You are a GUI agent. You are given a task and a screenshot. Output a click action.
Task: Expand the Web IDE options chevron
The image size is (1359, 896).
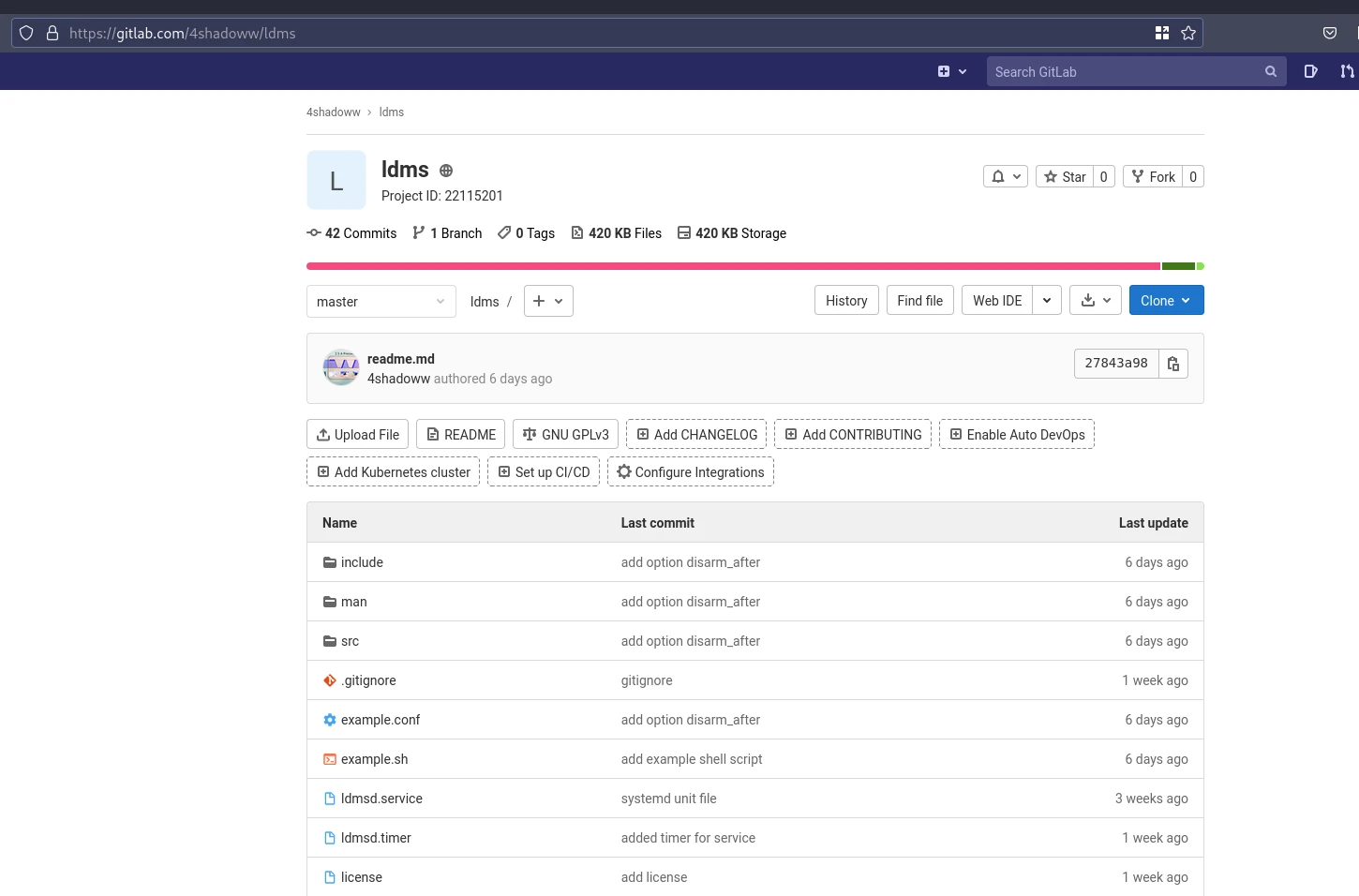(1047, 300)
